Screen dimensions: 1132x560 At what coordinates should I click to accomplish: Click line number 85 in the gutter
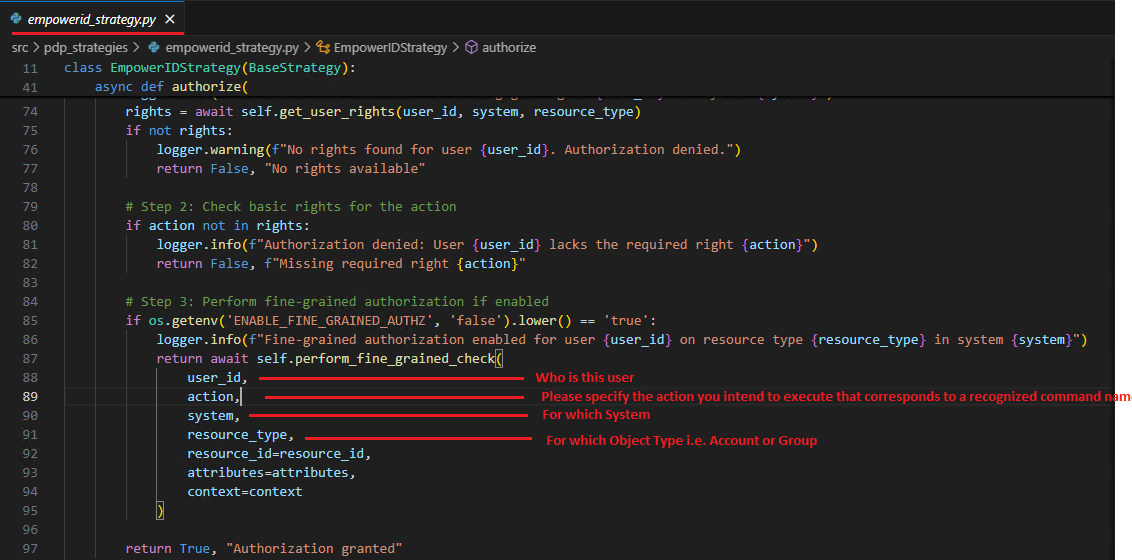pos(30,320)
